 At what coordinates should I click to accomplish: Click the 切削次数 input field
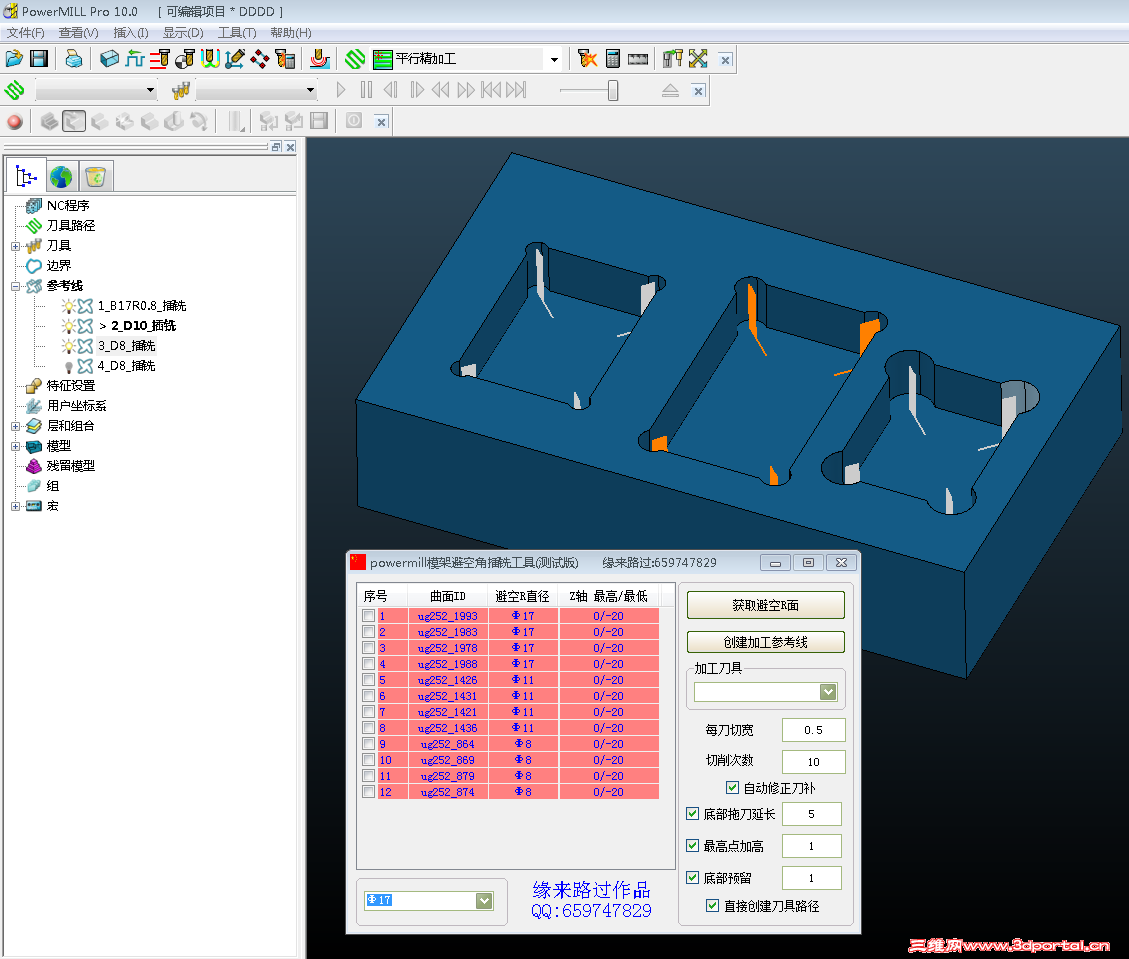(814, 762)
